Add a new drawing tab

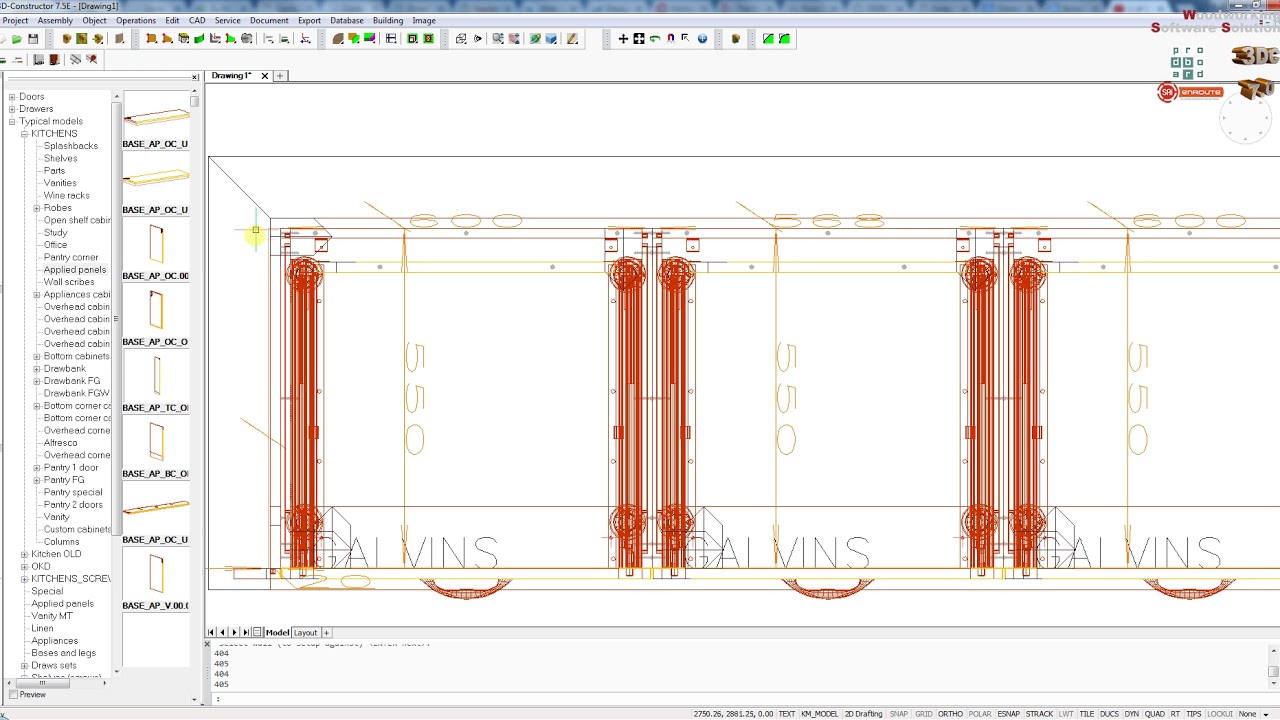click(280, 76)
